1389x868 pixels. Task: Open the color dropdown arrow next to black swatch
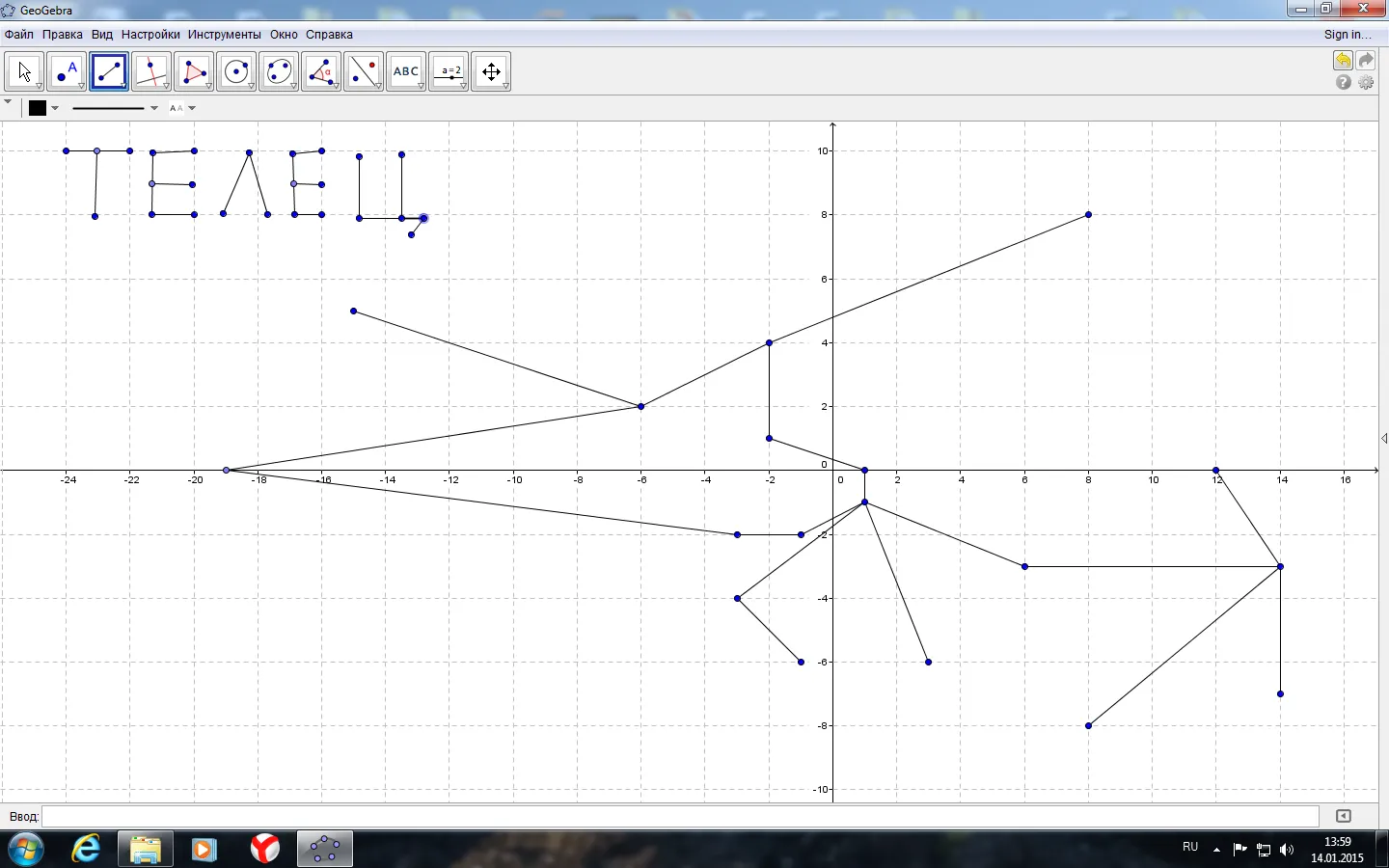tap(55, 108)
